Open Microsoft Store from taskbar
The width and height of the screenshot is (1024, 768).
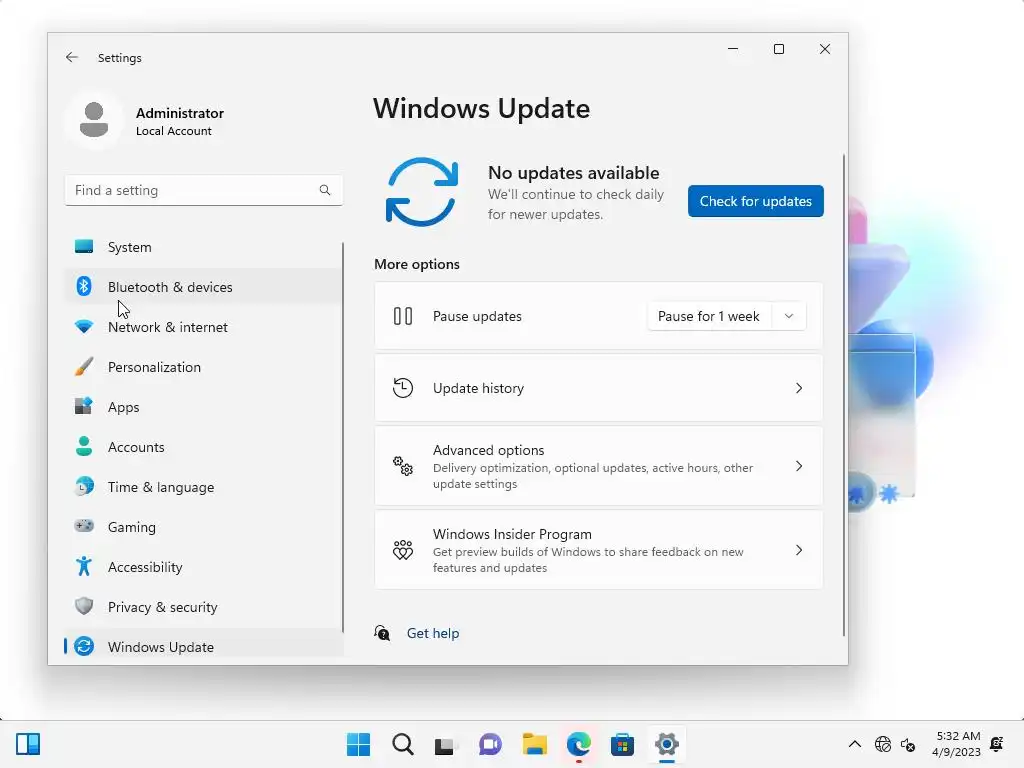(x=622, y=744)
